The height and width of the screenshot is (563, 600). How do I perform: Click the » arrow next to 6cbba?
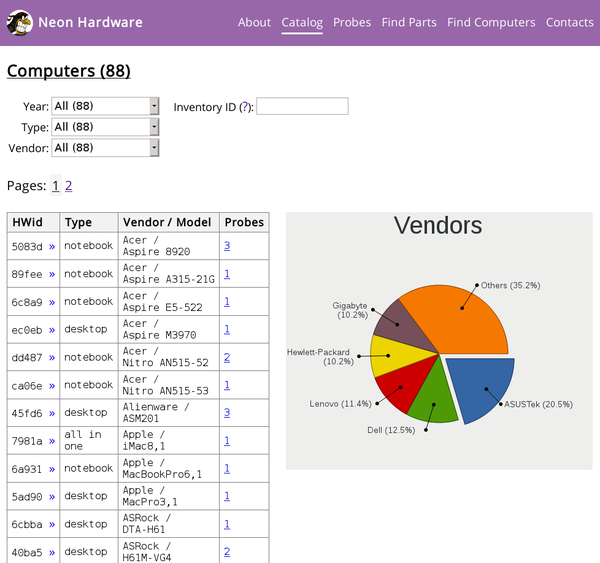tap(52, 524)
